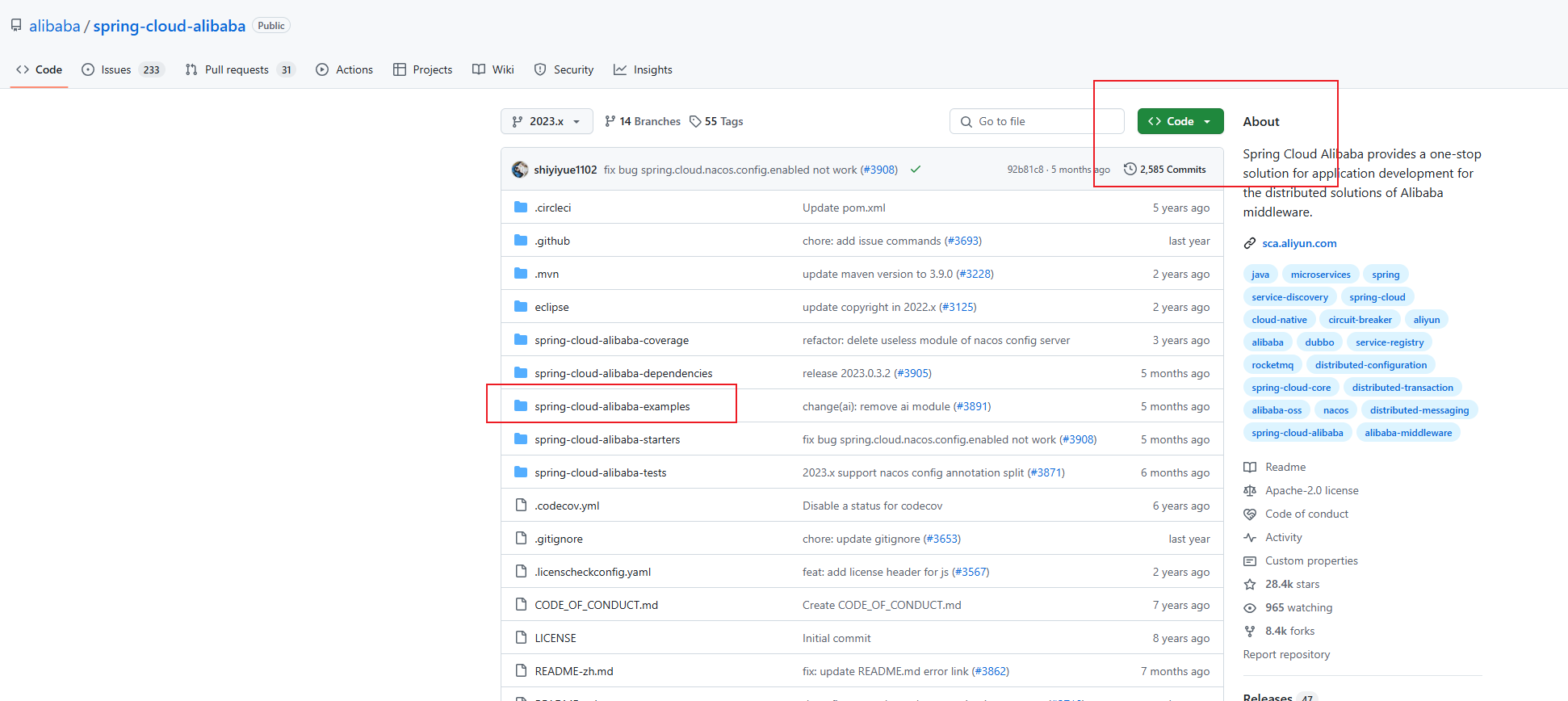The width and height of the screenshot is (1568, 701).
Task: Expand the 2023.x branch selector
Action: click(x=547, y=121)
